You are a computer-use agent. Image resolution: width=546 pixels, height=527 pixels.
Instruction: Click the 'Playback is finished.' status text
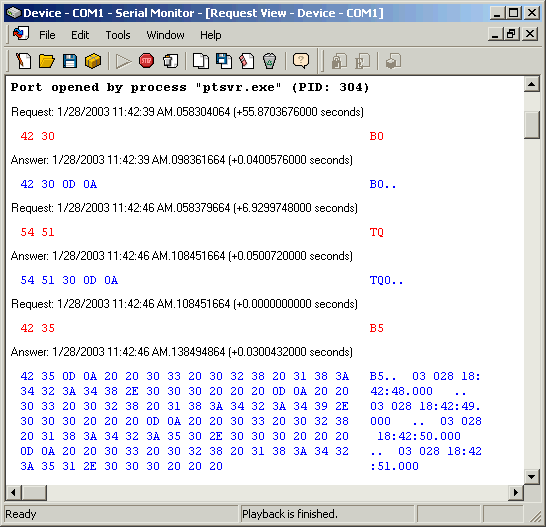point(290,514)
